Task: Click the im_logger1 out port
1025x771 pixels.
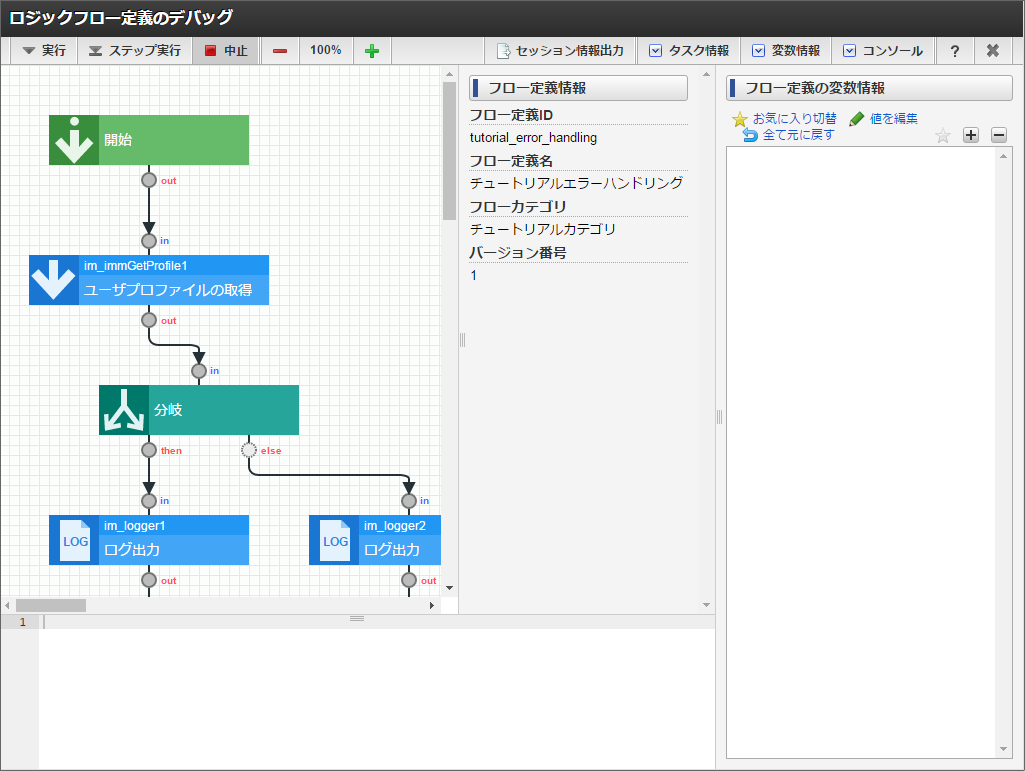Action: [x=149, y=580]
